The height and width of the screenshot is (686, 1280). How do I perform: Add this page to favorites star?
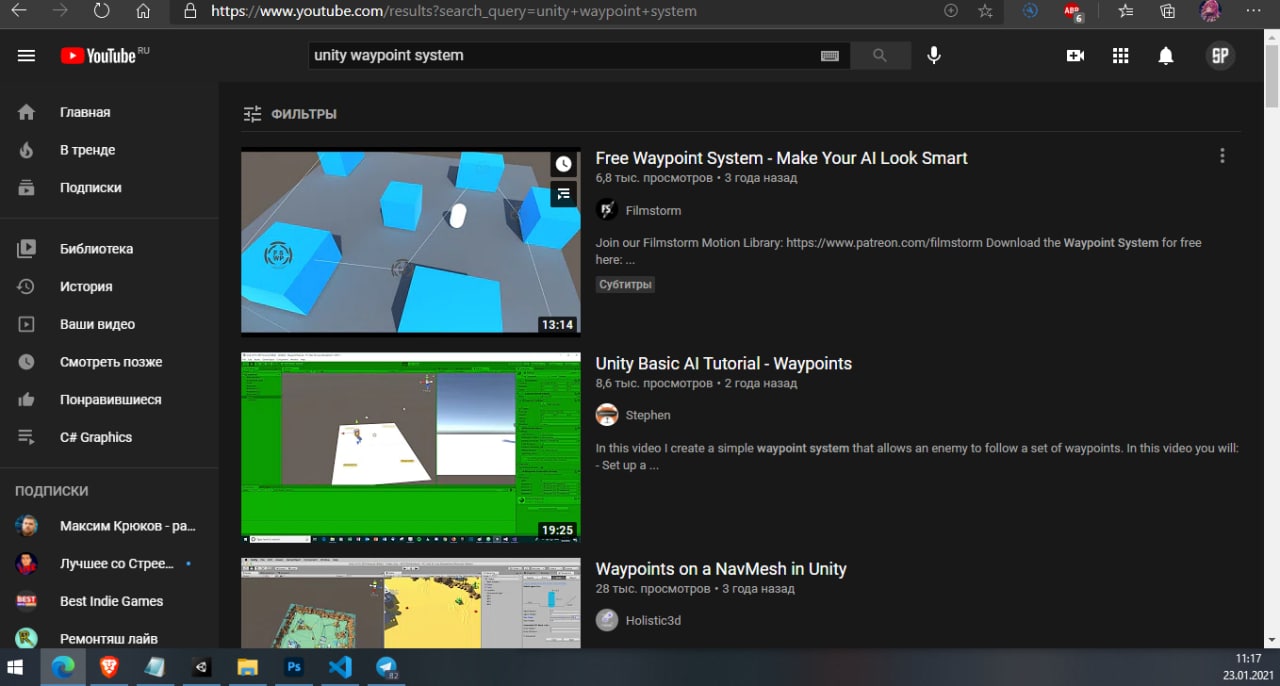(985, 11)
